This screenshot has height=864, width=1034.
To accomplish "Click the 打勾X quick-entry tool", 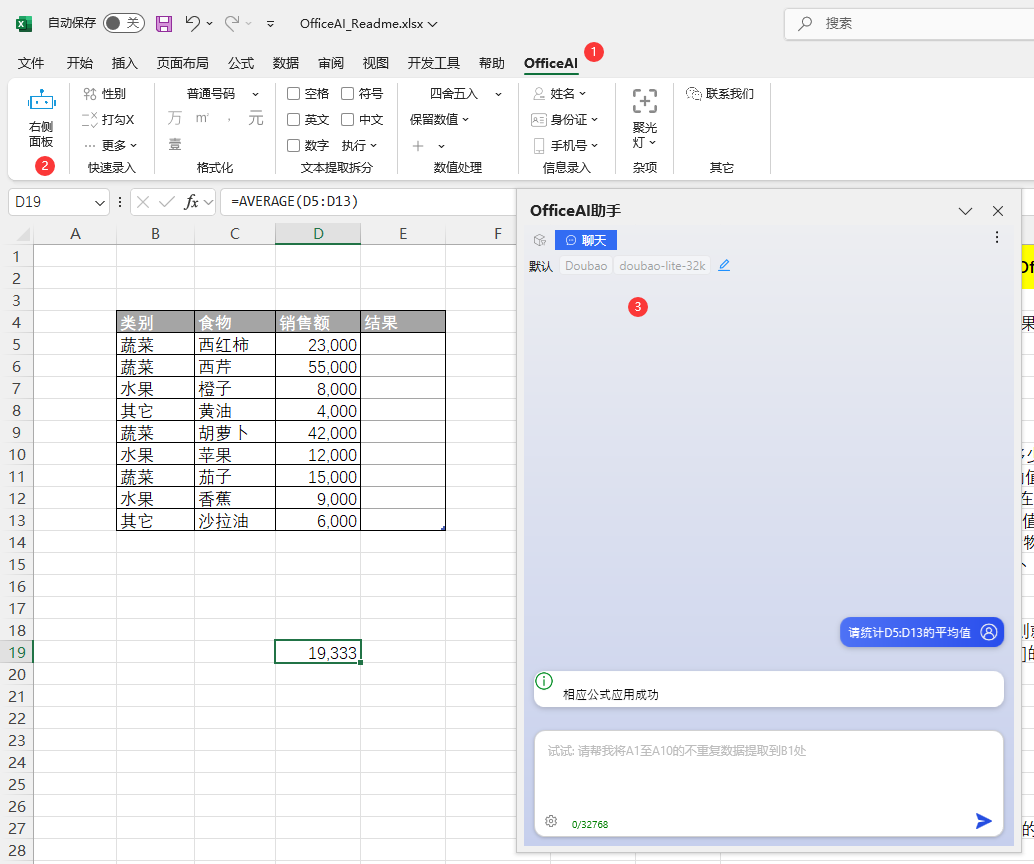I will 108,119.
